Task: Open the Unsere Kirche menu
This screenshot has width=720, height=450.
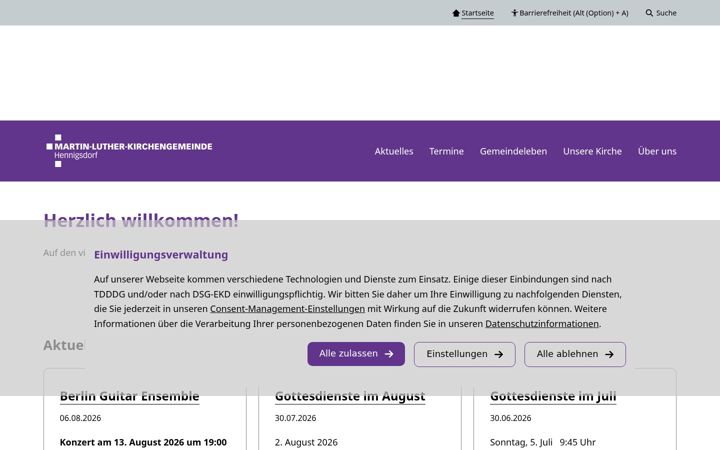Action: point(592,151)
